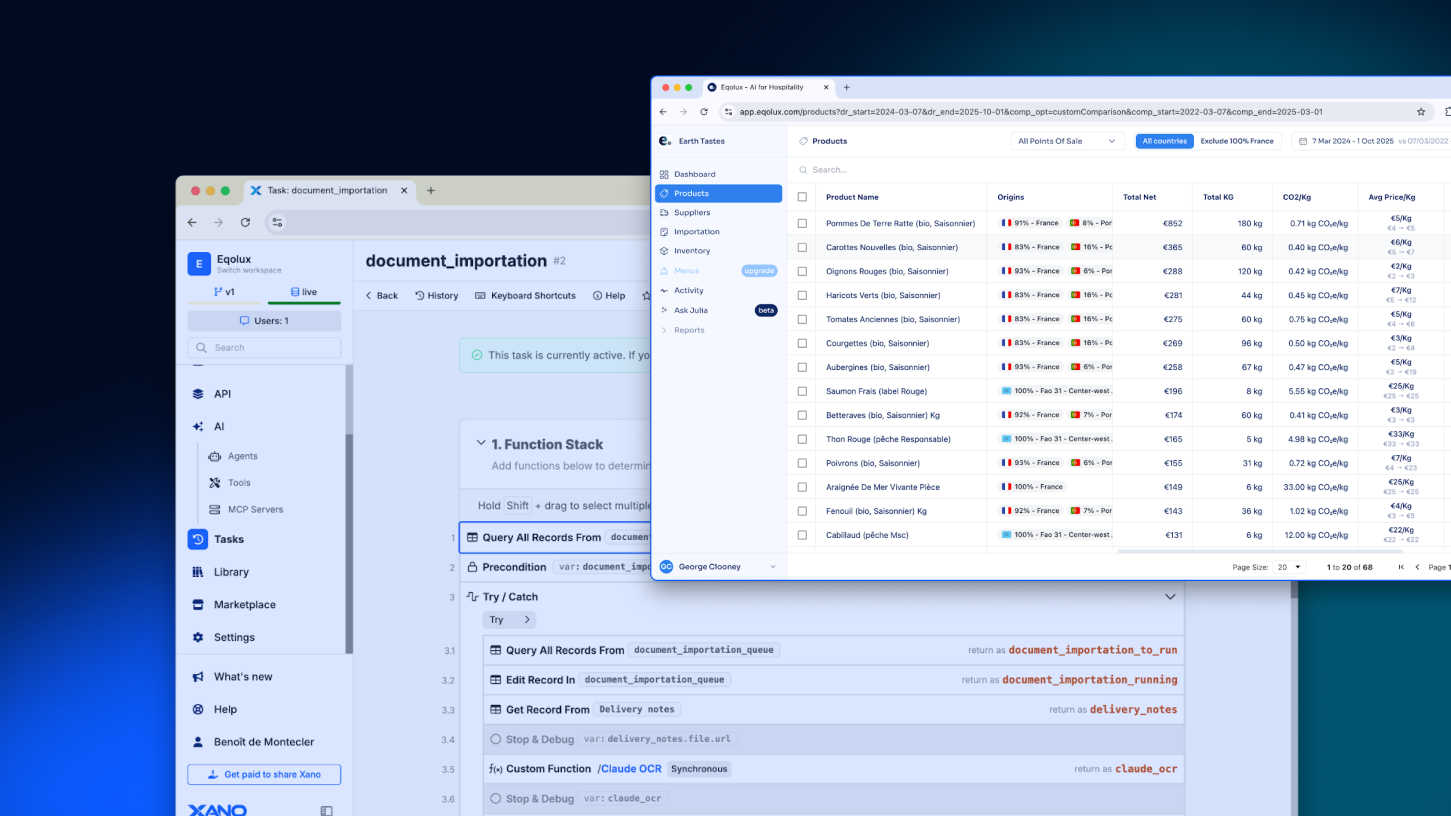Viewport: 1451px width, 816px height.
Task: Open the Library icon in Xano sidebar
Action: point(198,572)
